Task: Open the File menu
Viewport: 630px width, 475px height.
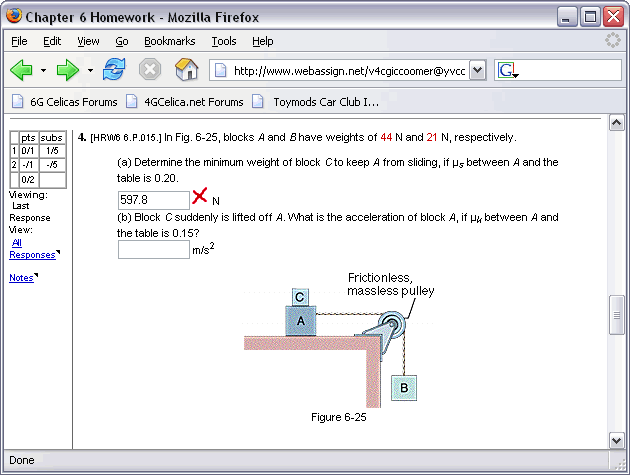Action: click(x=19, y=41)
